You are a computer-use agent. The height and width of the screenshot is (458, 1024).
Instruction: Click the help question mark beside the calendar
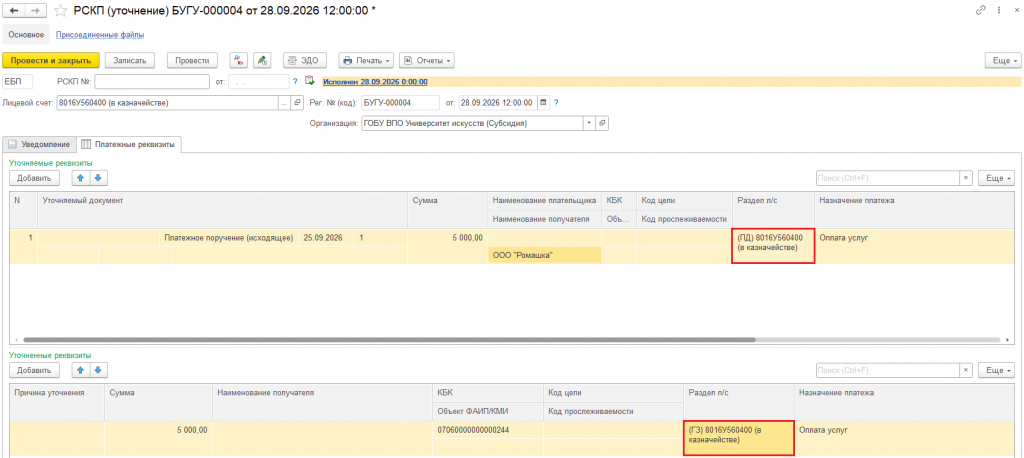(556, 103)
